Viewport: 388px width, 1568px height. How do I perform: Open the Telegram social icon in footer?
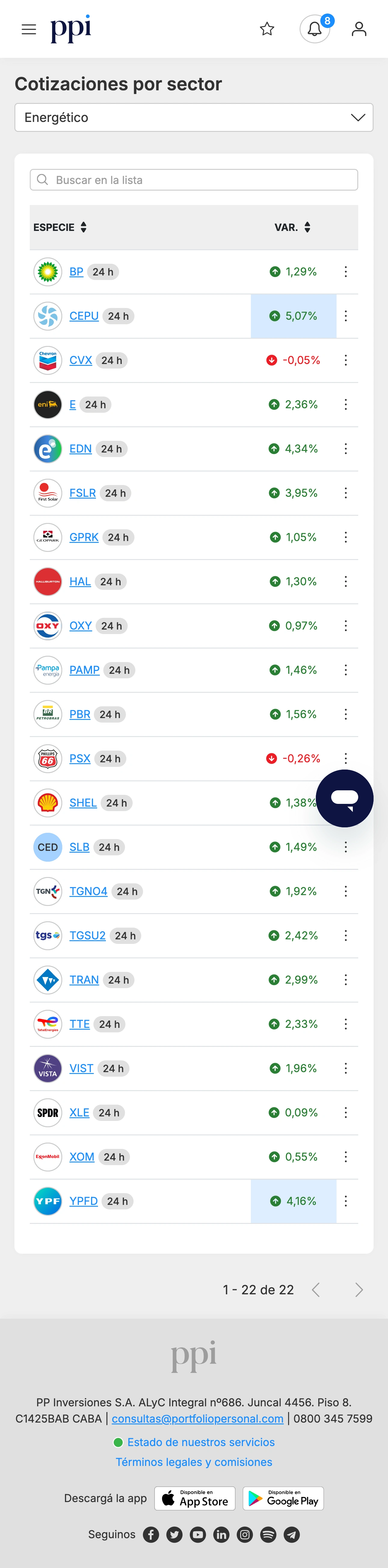click(292, 1535)
